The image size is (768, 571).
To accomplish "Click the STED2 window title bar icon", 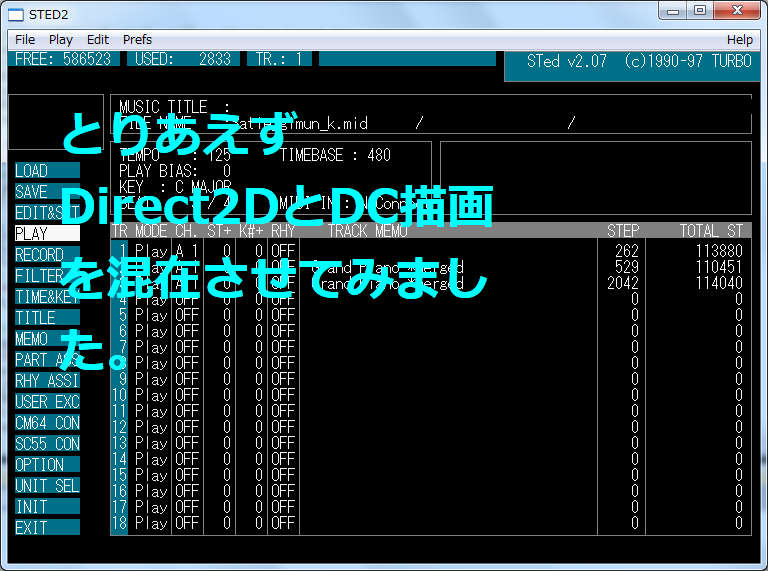I will tap(15, 12).
